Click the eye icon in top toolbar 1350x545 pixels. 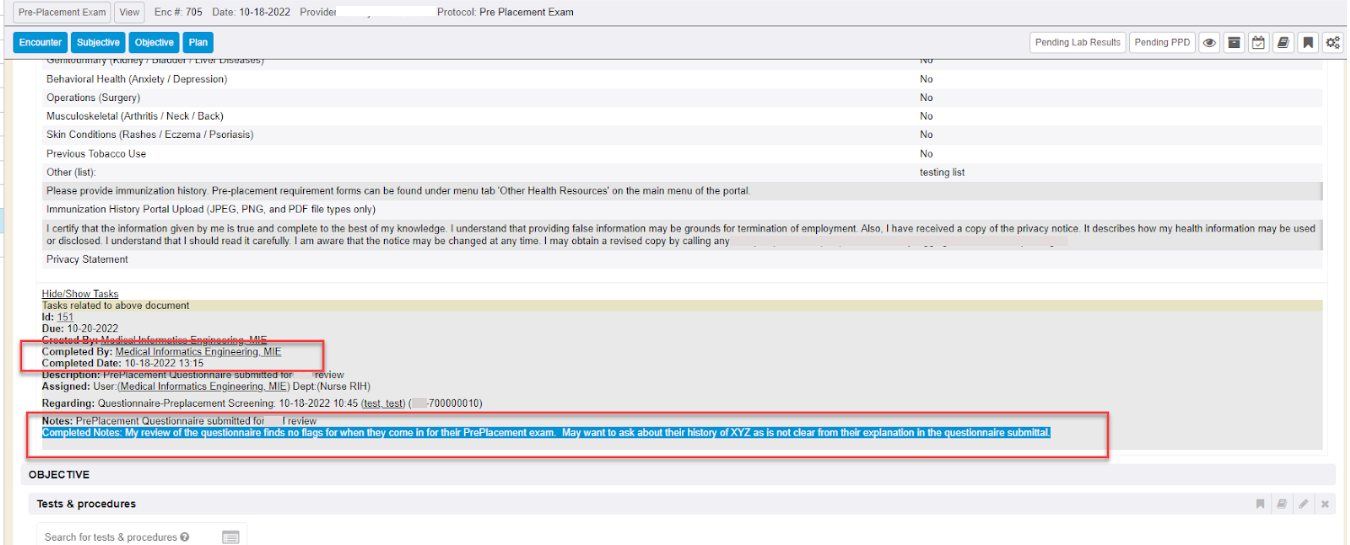pos(1210,43)
